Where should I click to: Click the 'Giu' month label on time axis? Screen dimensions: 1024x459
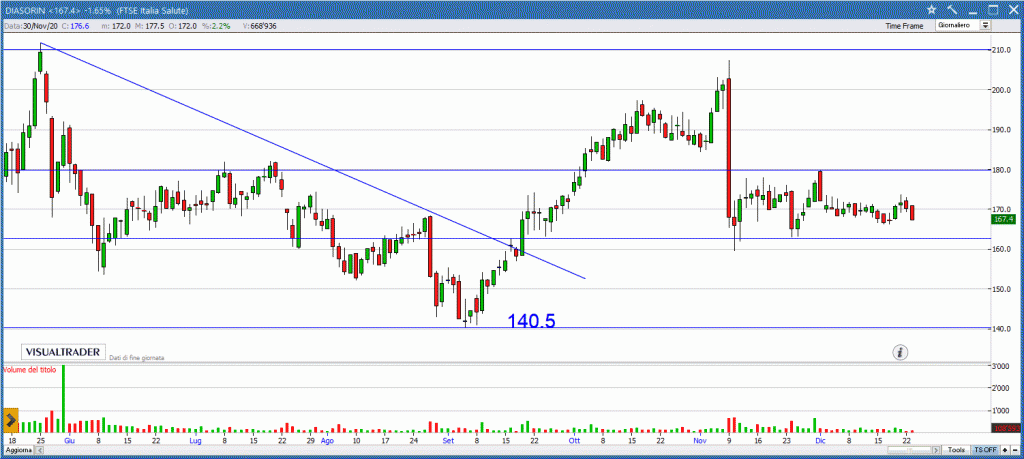coord(69,441)
